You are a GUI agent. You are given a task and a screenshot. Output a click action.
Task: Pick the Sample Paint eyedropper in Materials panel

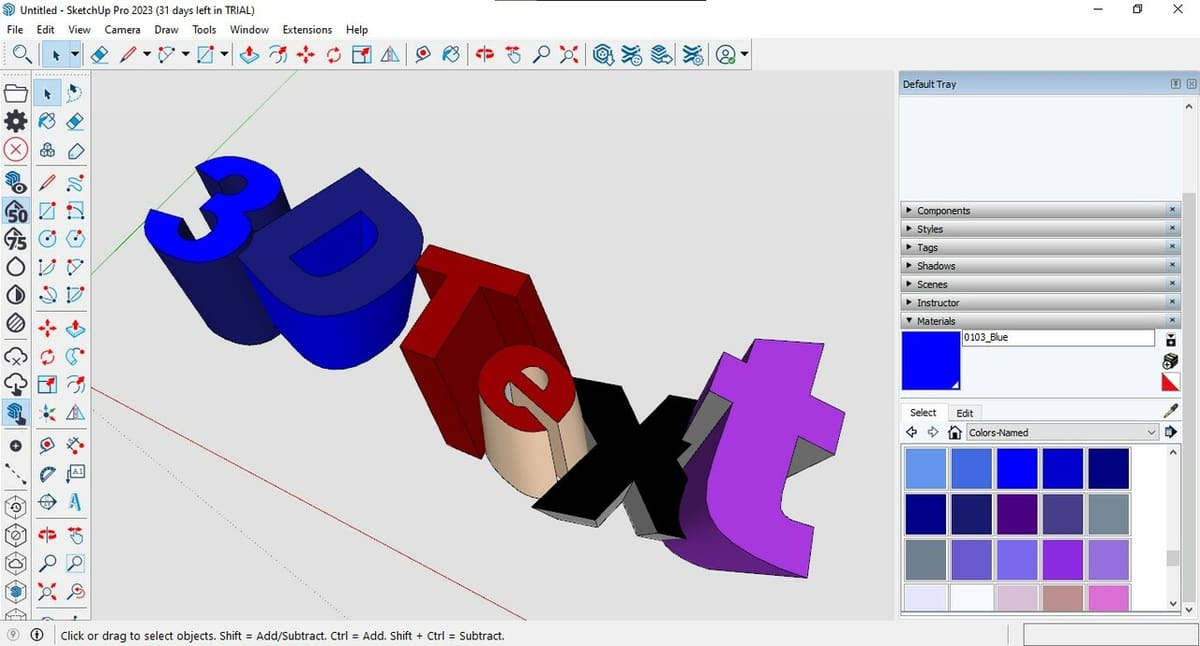pyautogui.click(x=1172, y=411)
